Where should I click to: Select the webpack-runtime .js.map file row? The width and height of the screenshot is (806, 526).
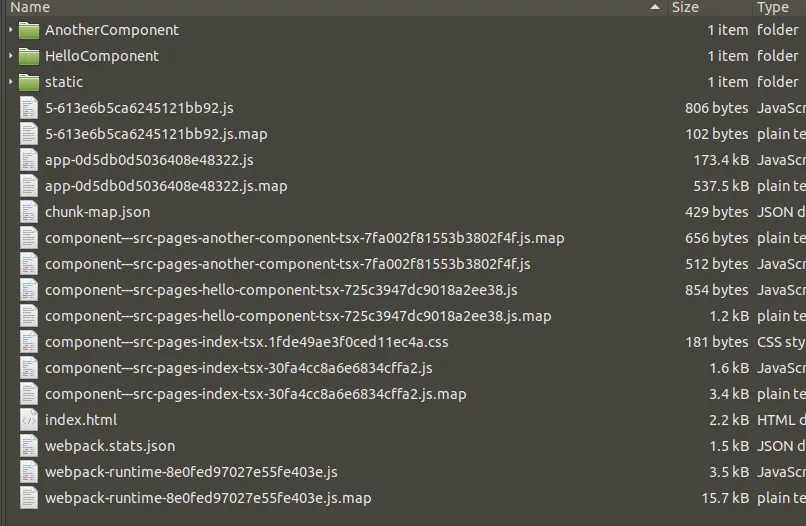405,498
